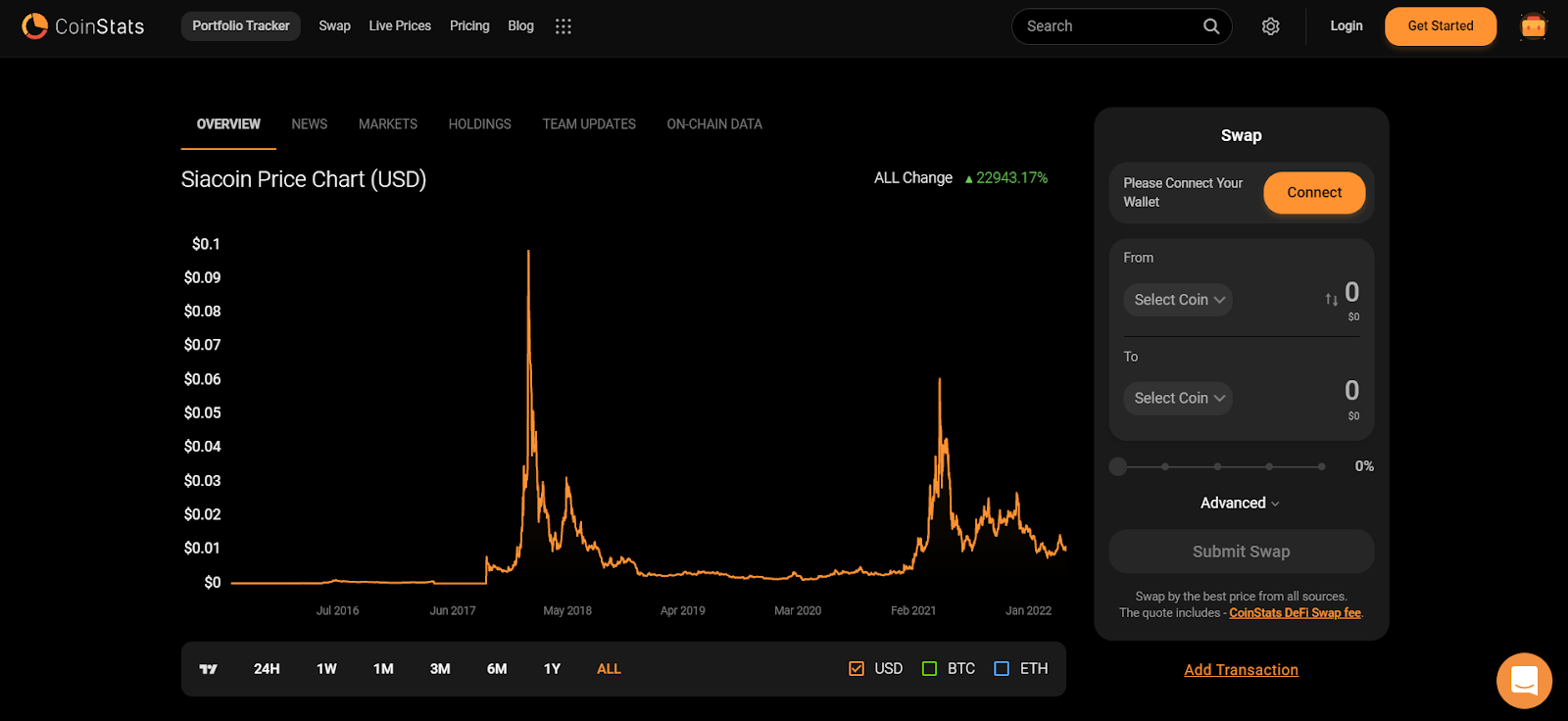This screenshot has width=1568, height=721.
Task: Enable the ETH checkbox
Action: coord(1002,669)
